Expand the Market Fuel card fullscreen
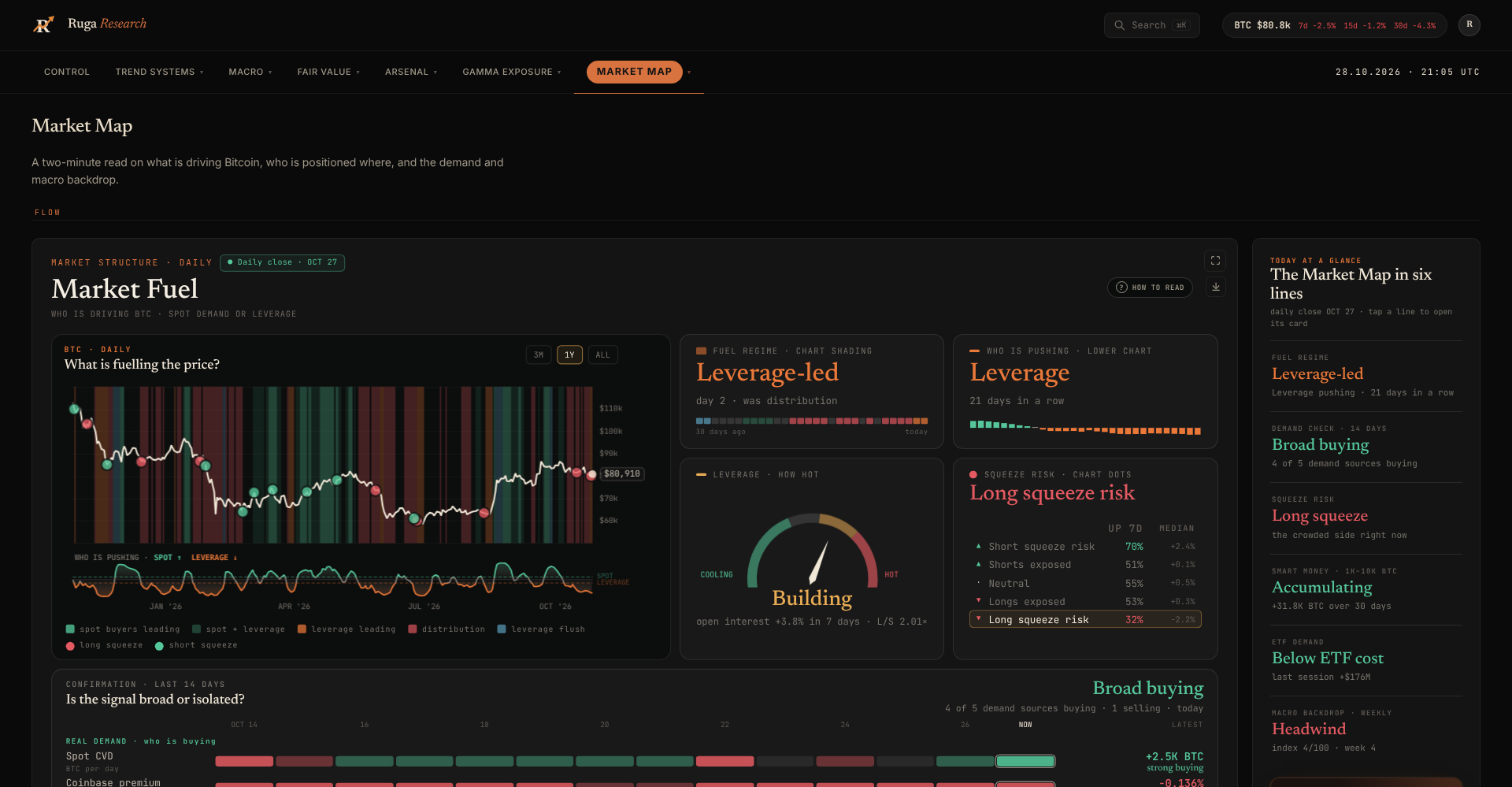1512x787 pixels. pyautogui.click(x=1215, y=261)
